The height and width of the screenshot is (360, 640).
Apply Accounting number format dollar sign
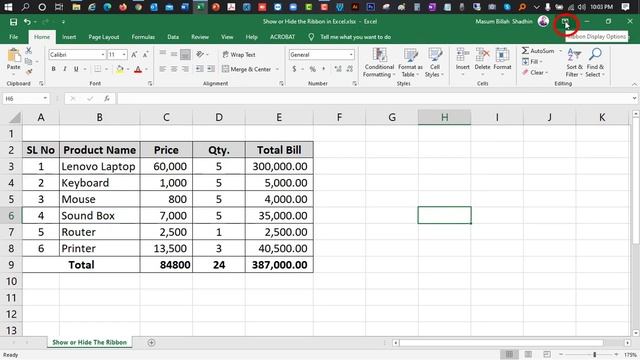[x=294, y=69]
